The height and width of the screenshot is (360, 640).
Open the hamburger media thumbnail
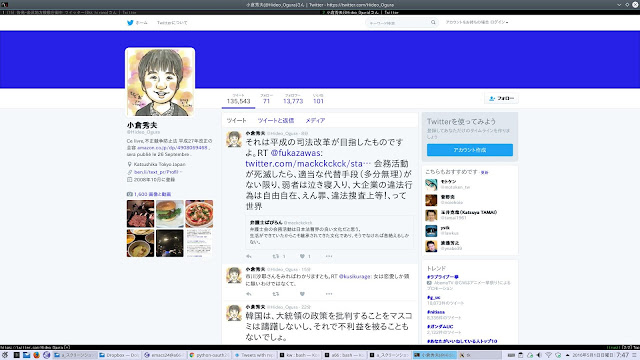[170, 213]
